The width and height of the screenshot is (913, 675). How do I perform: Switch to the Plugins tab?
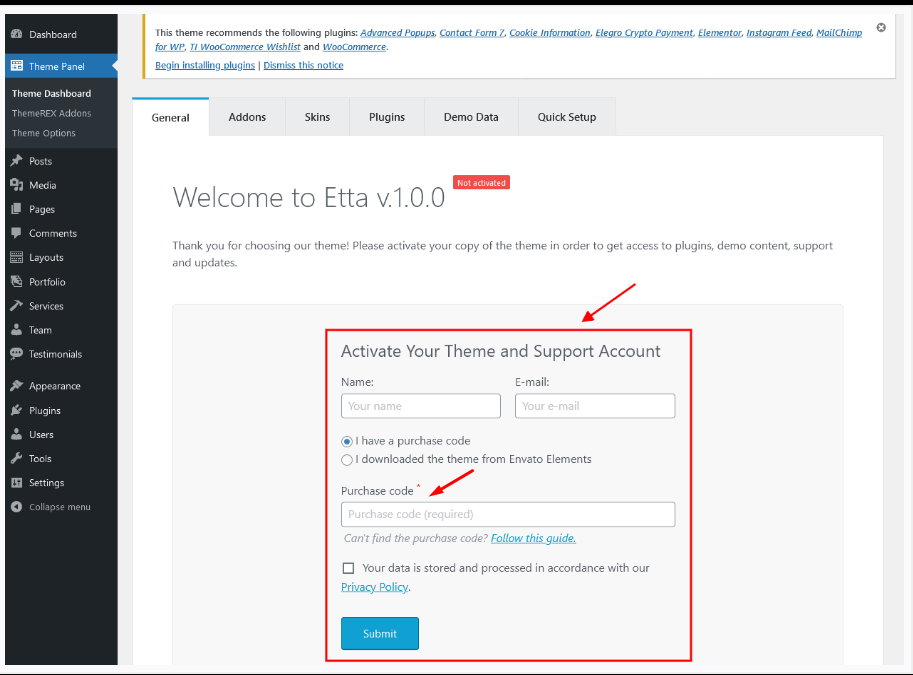(387, 117)
